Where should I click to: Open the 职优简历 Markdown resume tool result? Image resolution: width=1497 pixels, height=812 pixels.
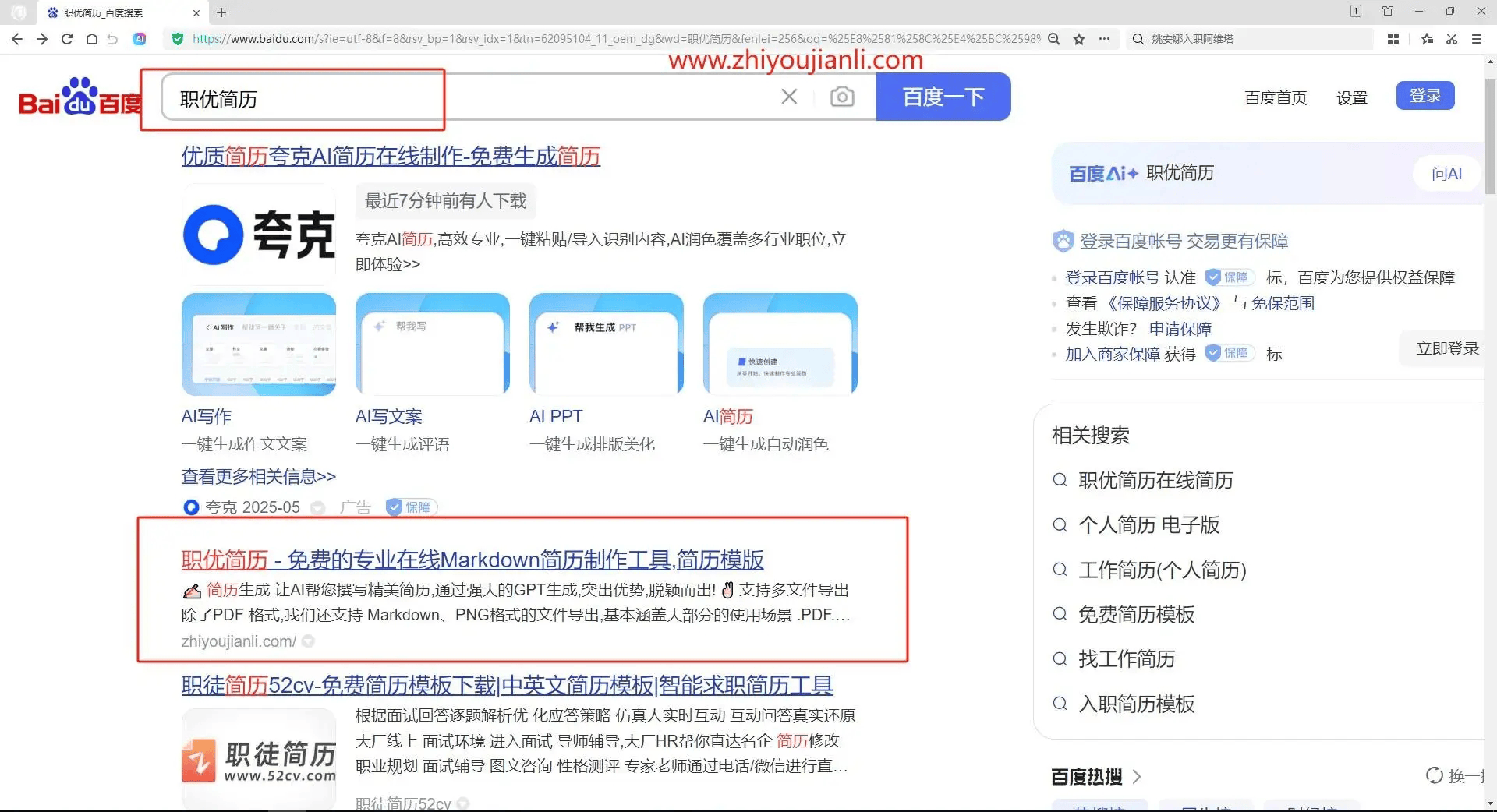click(472, 560)
